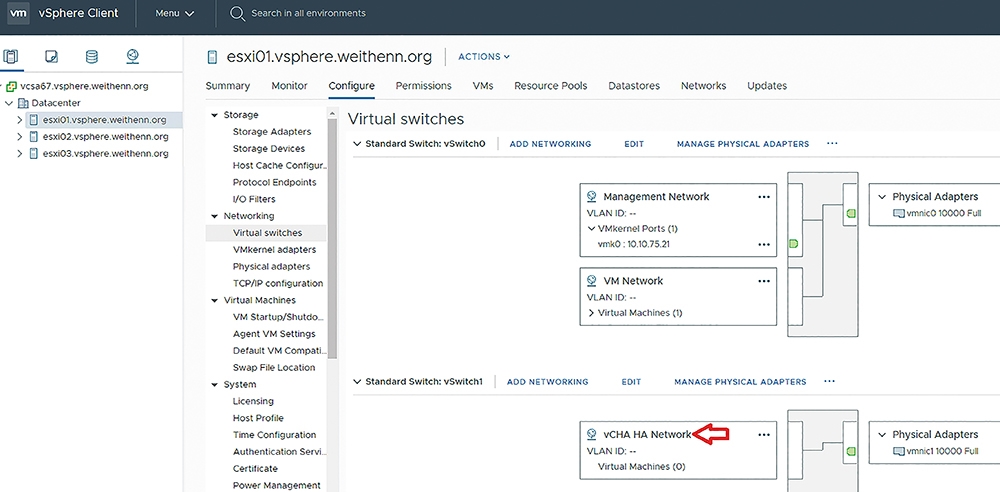Click the vcsa67 vCenter server icon
The image size is (1000, 492).
(11, 86)
